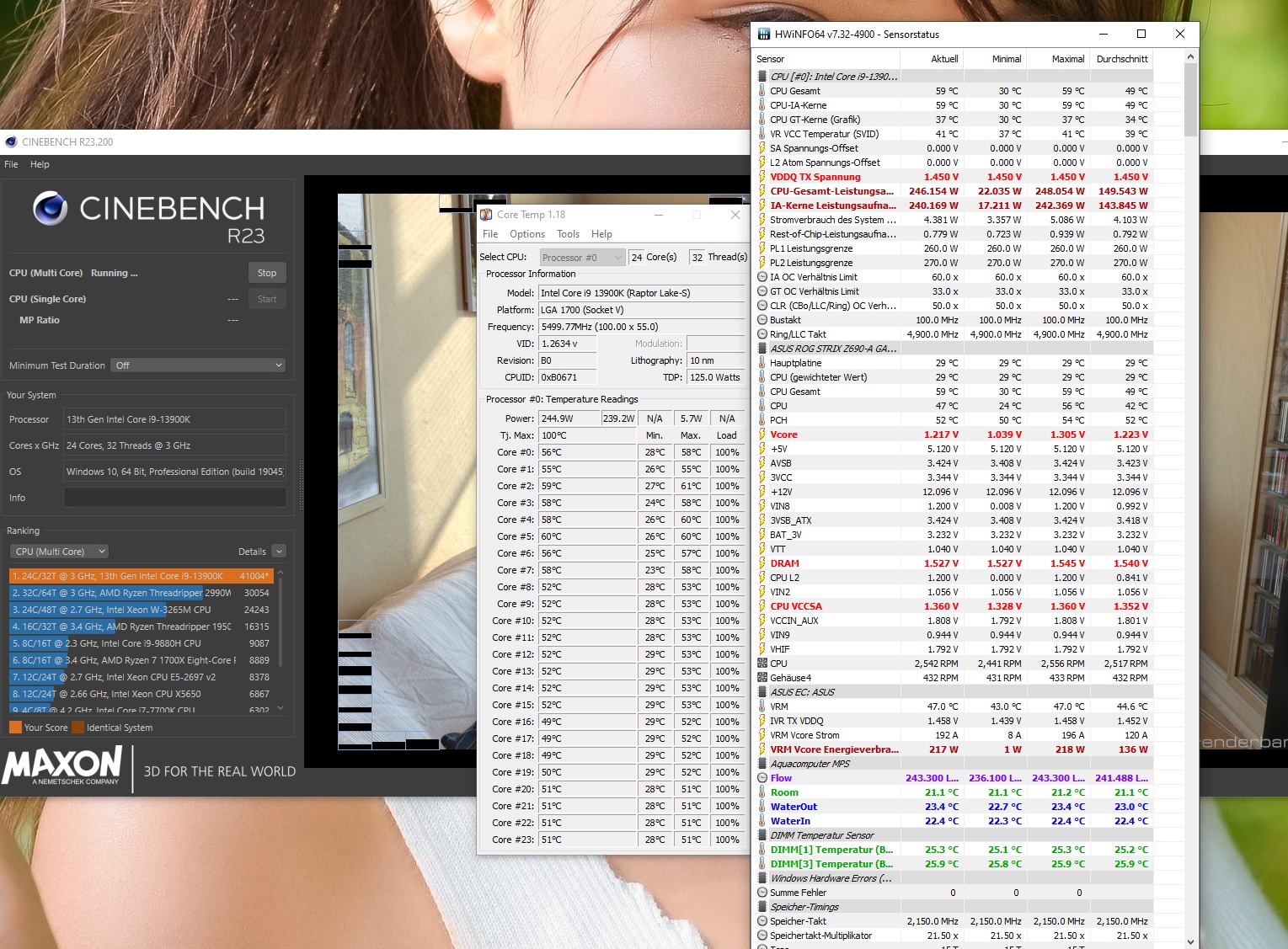Select the Ryzen Threadripper 2990W ranking row
This screenshot has width=1288, height=949.
pyautogui.click(x=141, y=593)
